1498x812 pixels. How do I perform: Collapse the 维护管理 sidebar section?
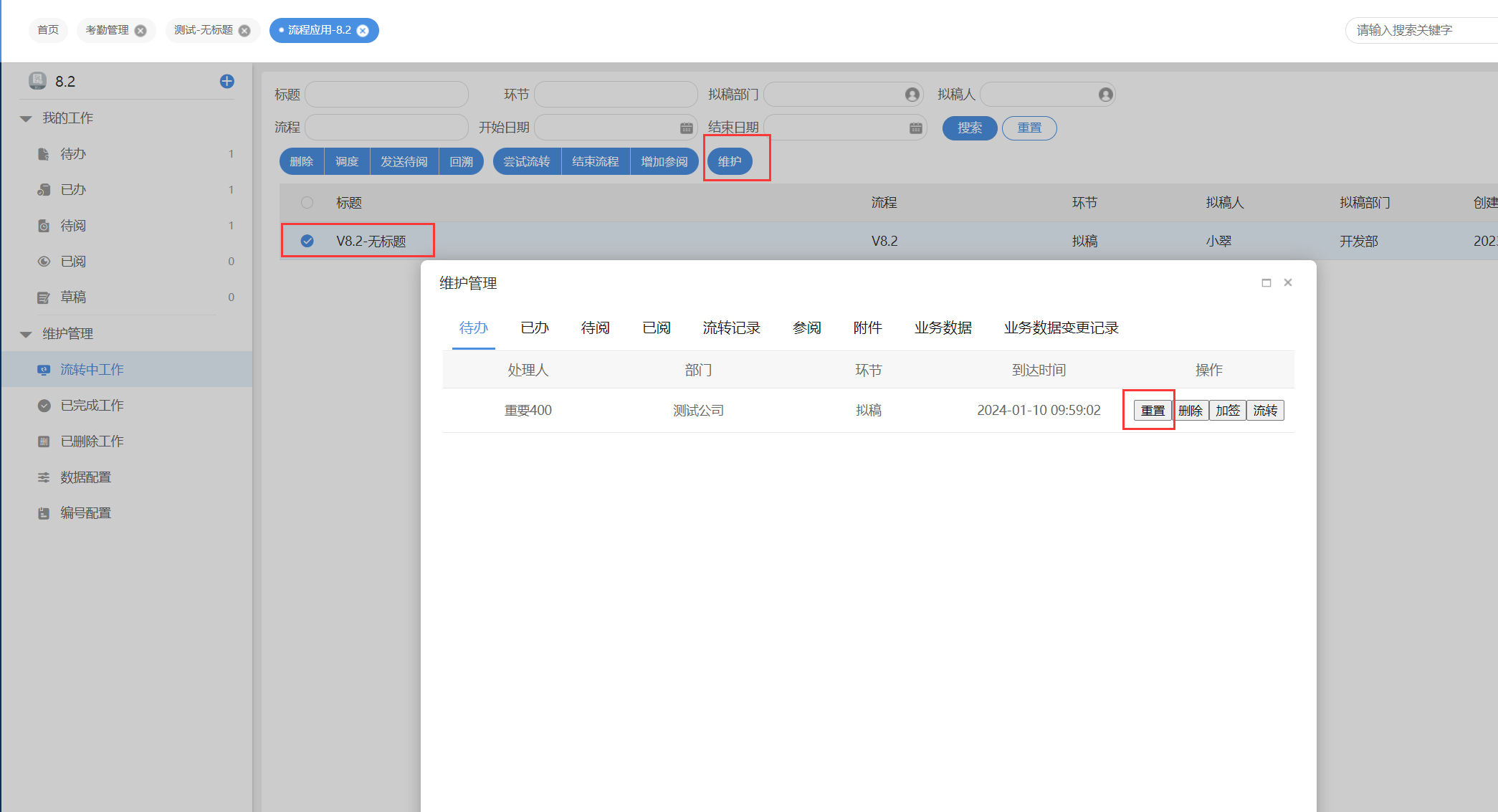tap(26, 335)
